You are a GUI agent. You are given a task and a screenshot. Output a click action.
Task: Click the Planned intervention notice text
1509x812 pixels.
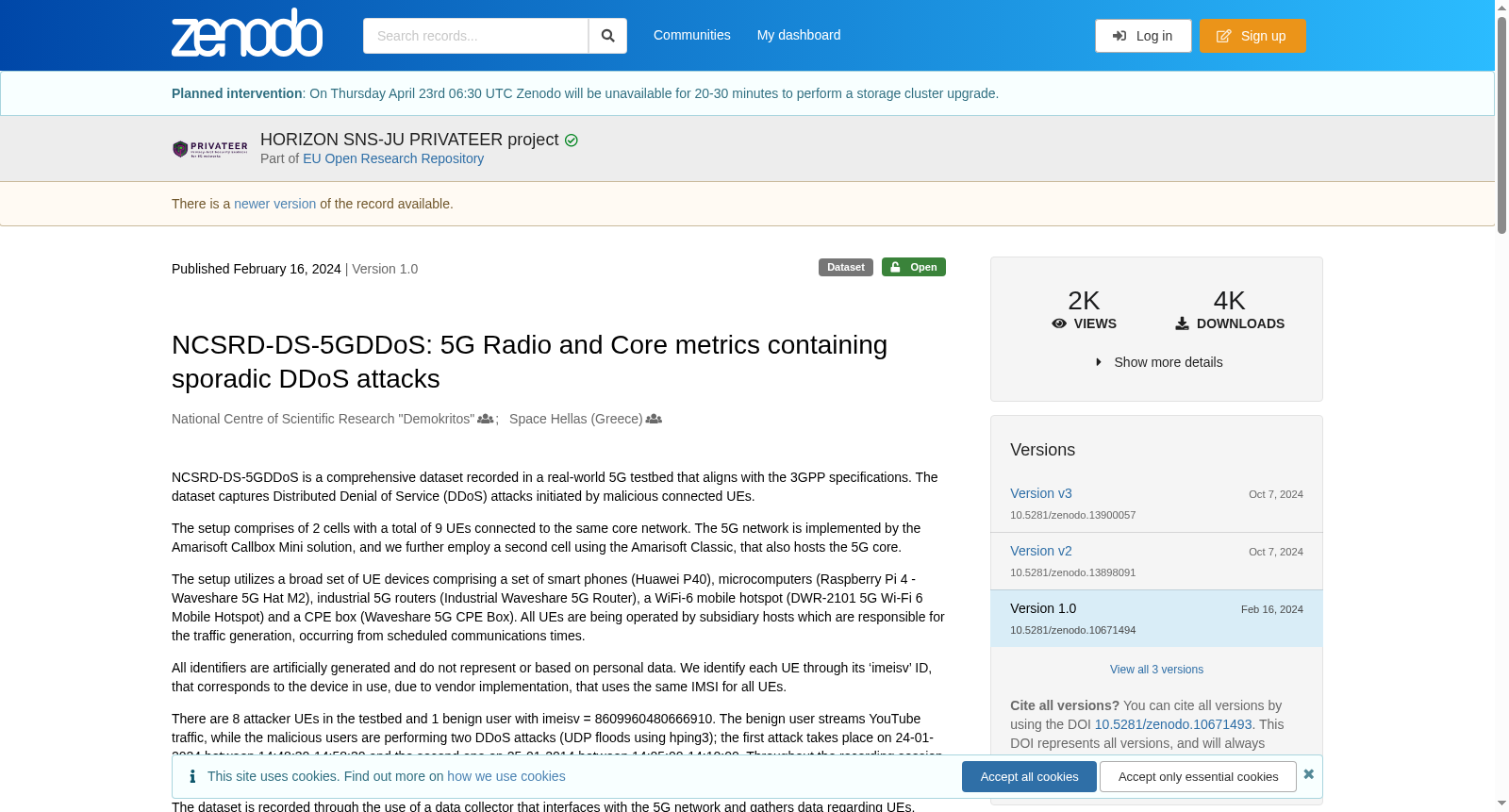[x=585, y=93]
